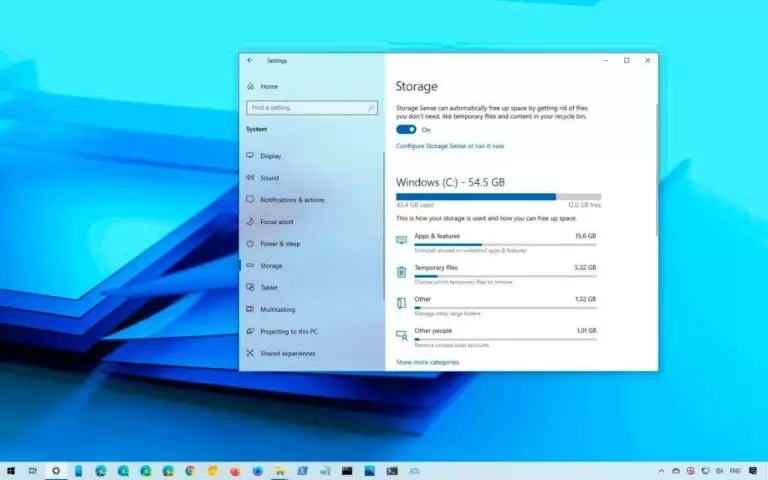Click the Sound speaker icon
Viewport: 768px width, 480px height.
tap(250, 178)
